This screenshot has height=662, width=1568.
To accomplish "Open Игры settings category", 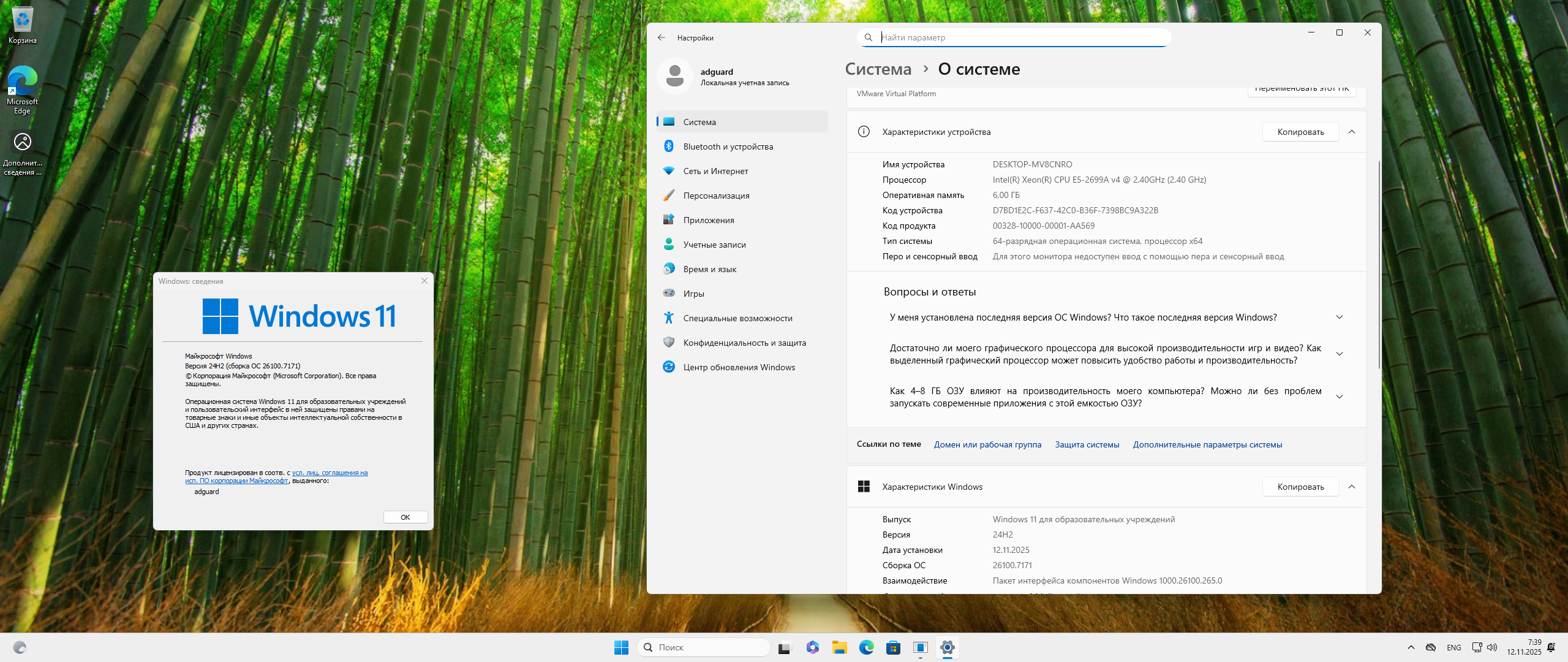I will tap(693, 294).
